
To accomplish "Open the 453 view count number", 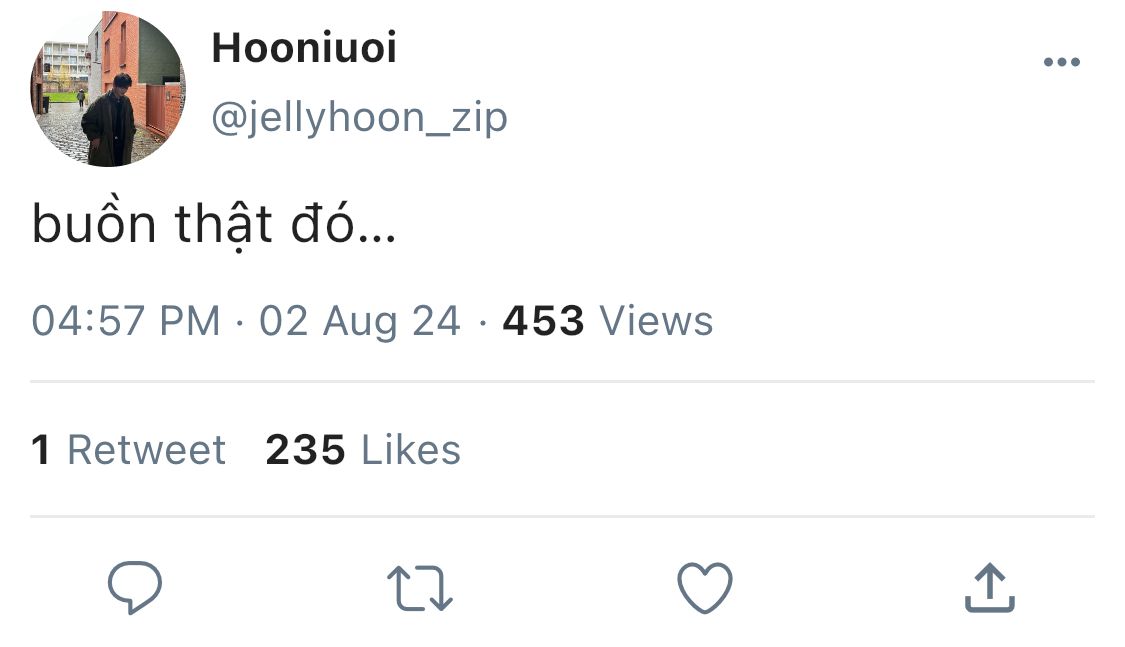I will [543, 321].
